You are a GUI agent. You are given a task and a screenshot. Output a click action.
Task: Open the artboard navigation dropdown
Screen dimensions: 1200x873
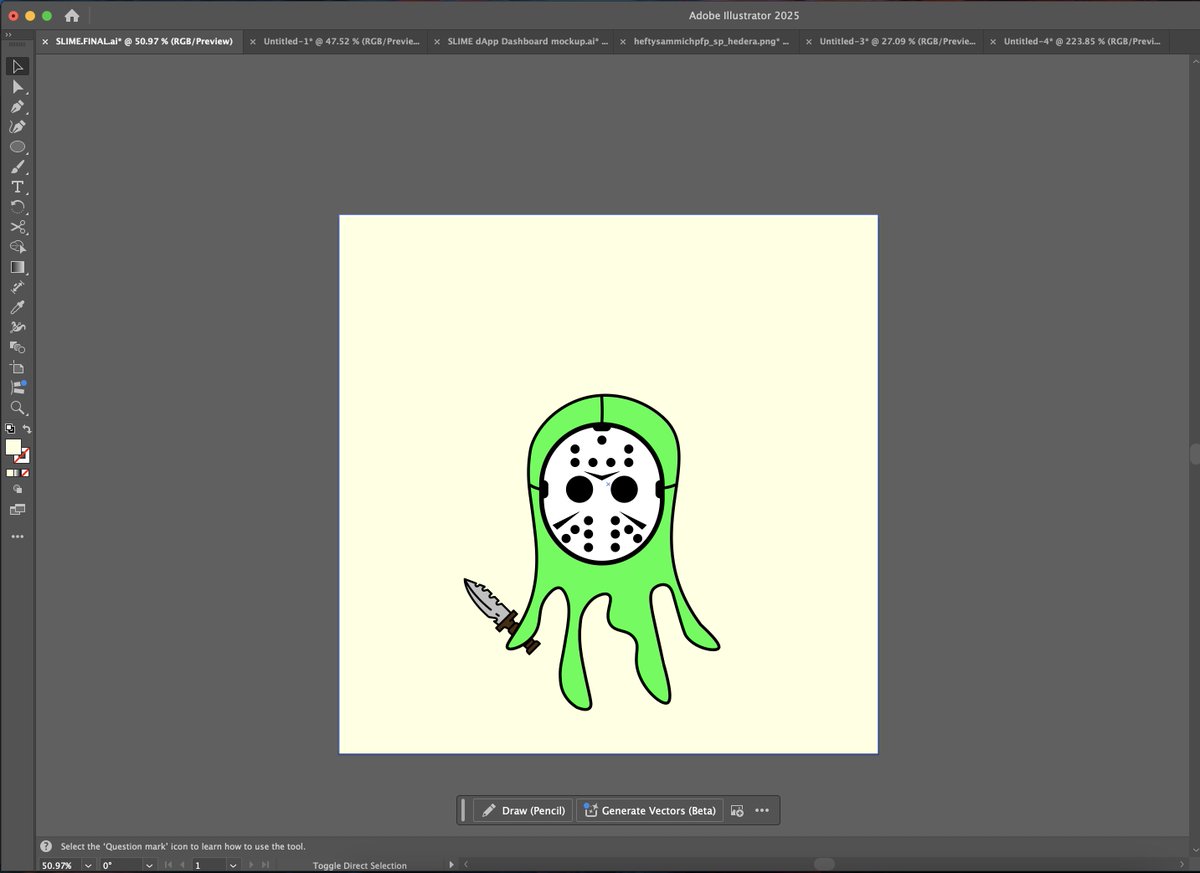point(235,865)
